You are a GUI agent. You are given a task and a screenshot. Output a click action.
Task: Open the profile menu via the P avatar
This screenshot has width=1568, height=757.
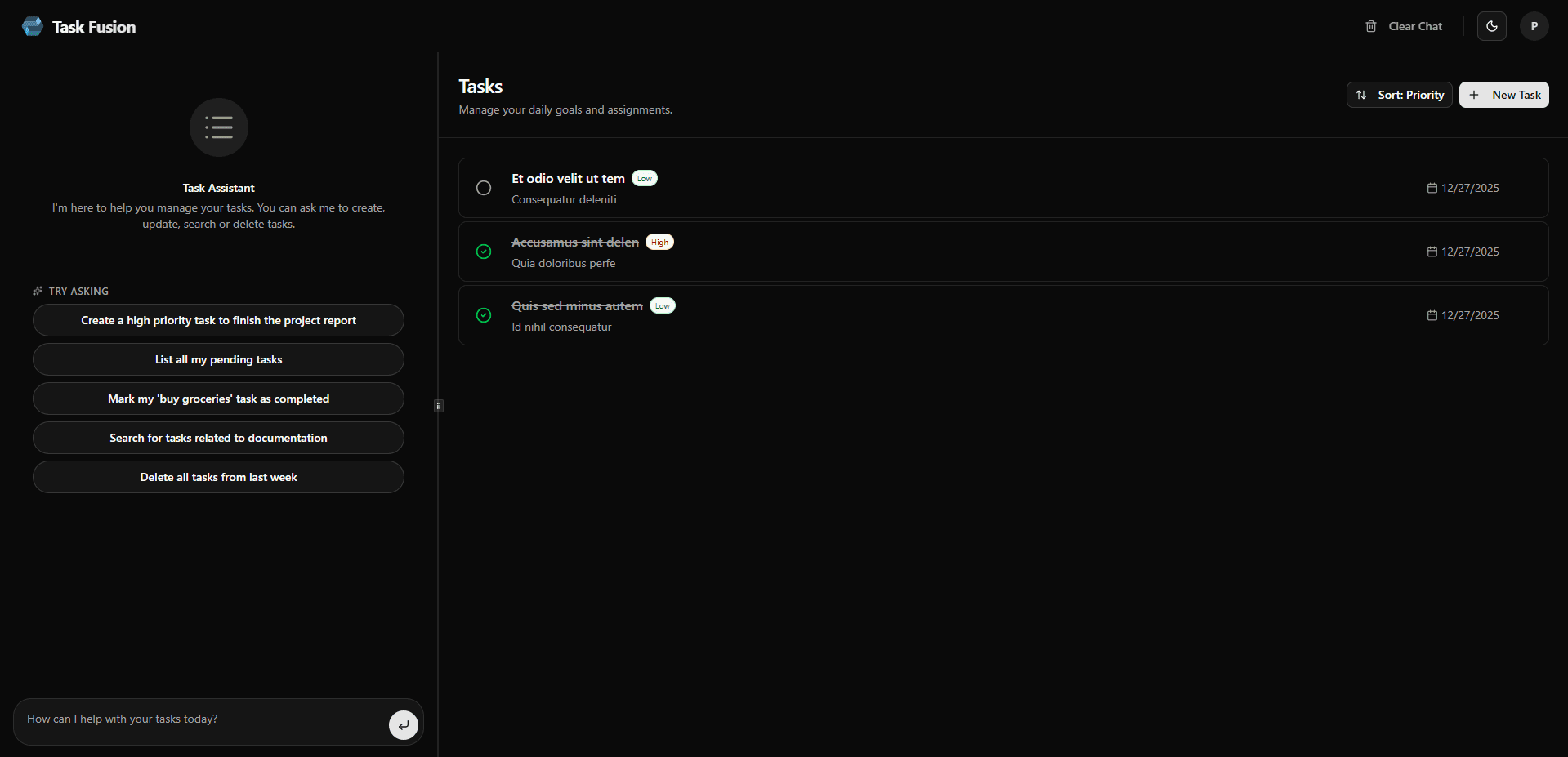[1534, 26]
